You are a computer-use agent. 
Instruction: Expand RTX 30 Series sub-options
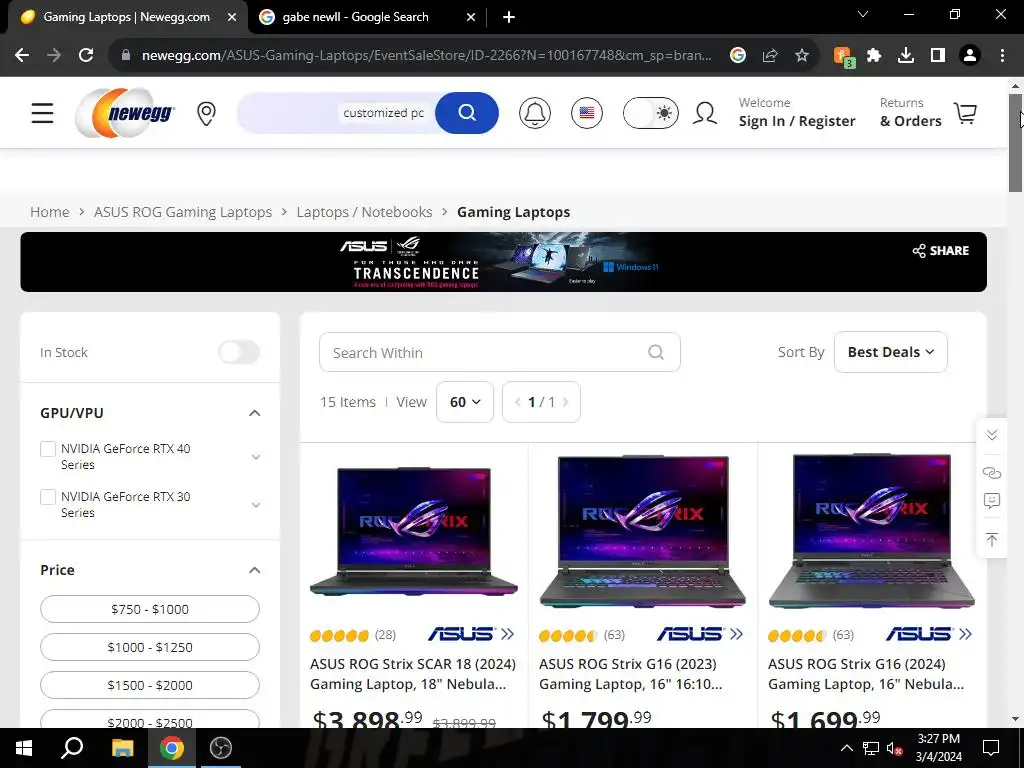point(256,505)
